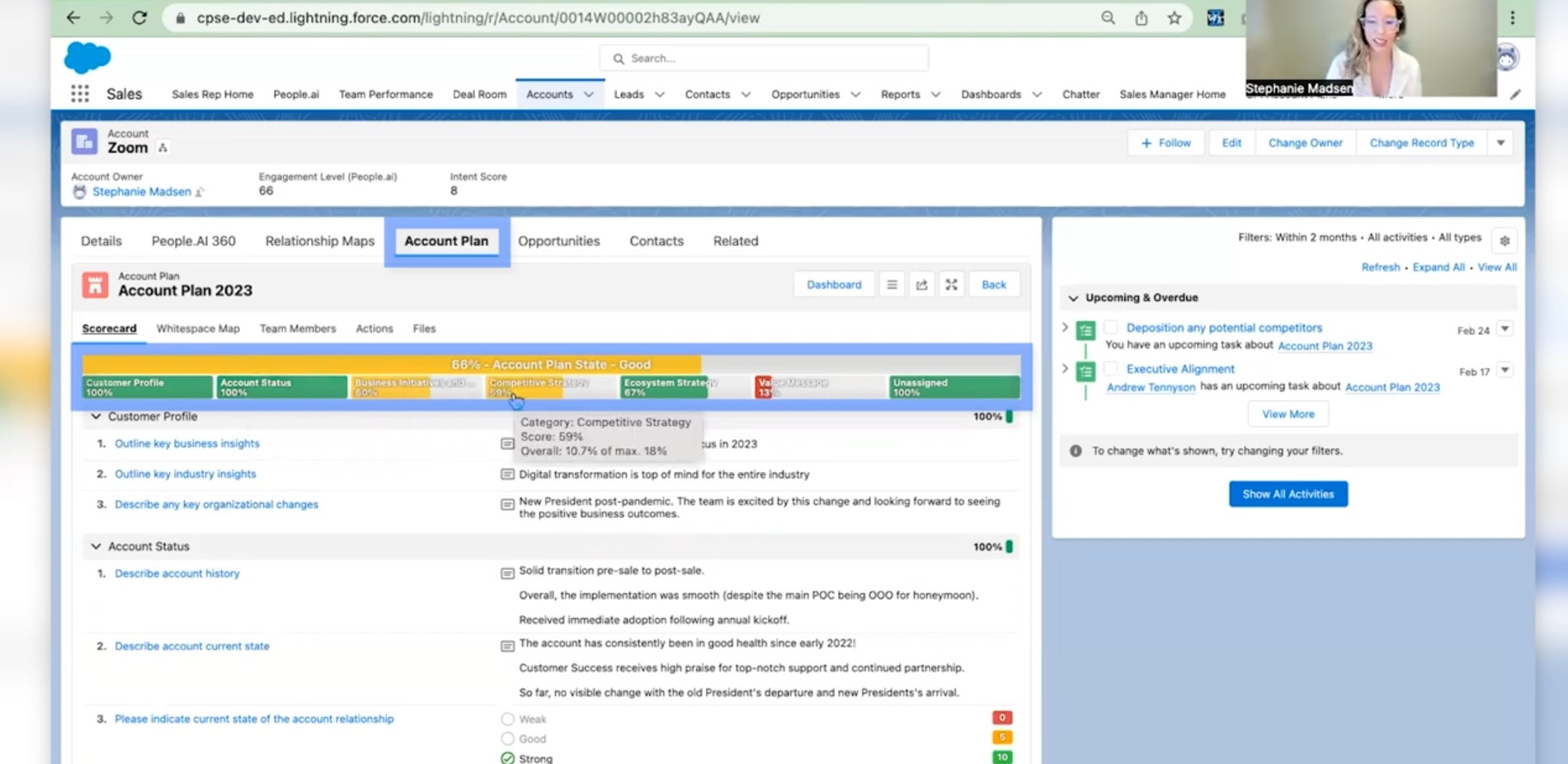Click the browser back arrow

click(73, 17)
